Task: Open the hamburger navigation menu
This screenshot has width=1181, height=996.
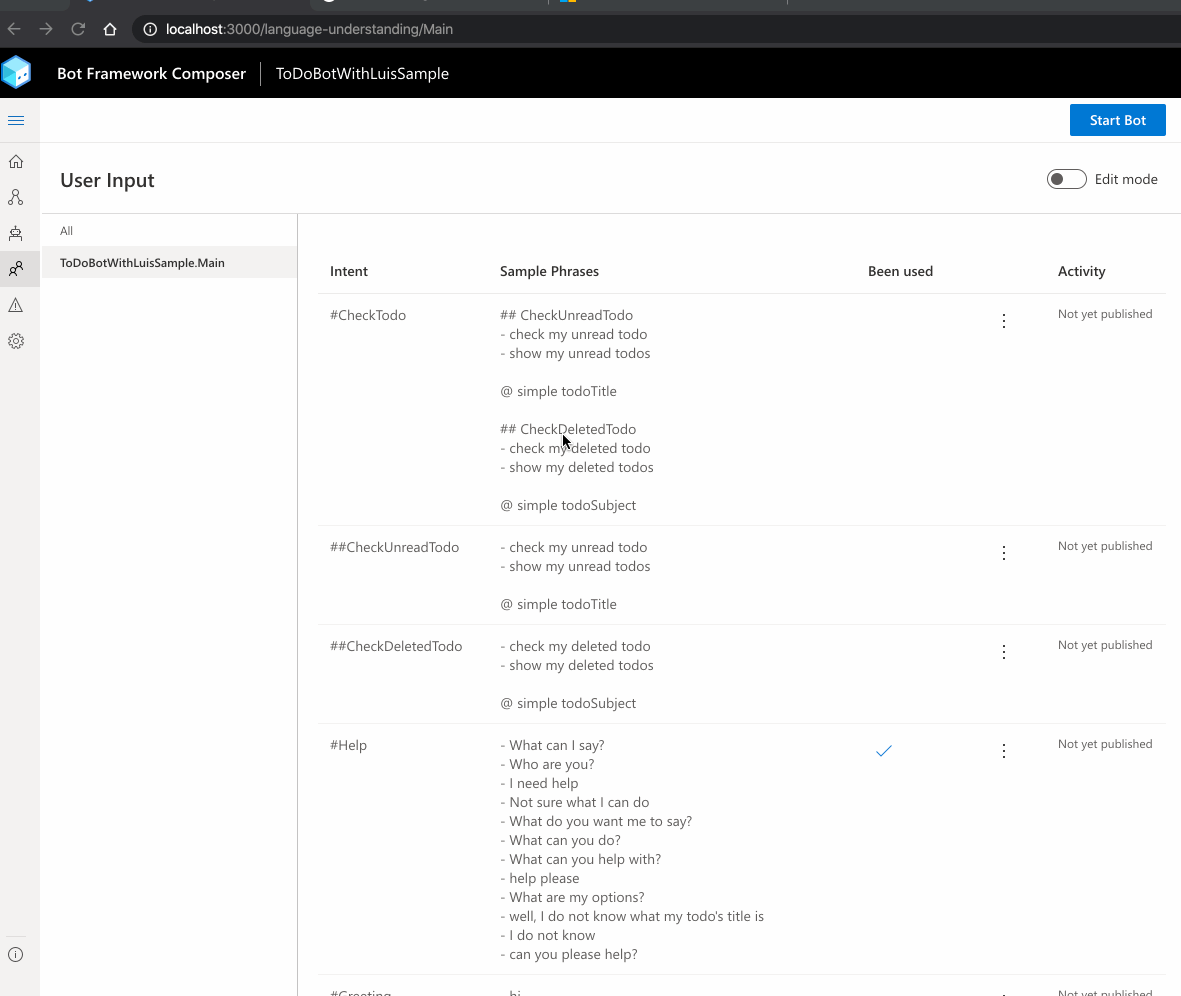Action: (16, 121)
